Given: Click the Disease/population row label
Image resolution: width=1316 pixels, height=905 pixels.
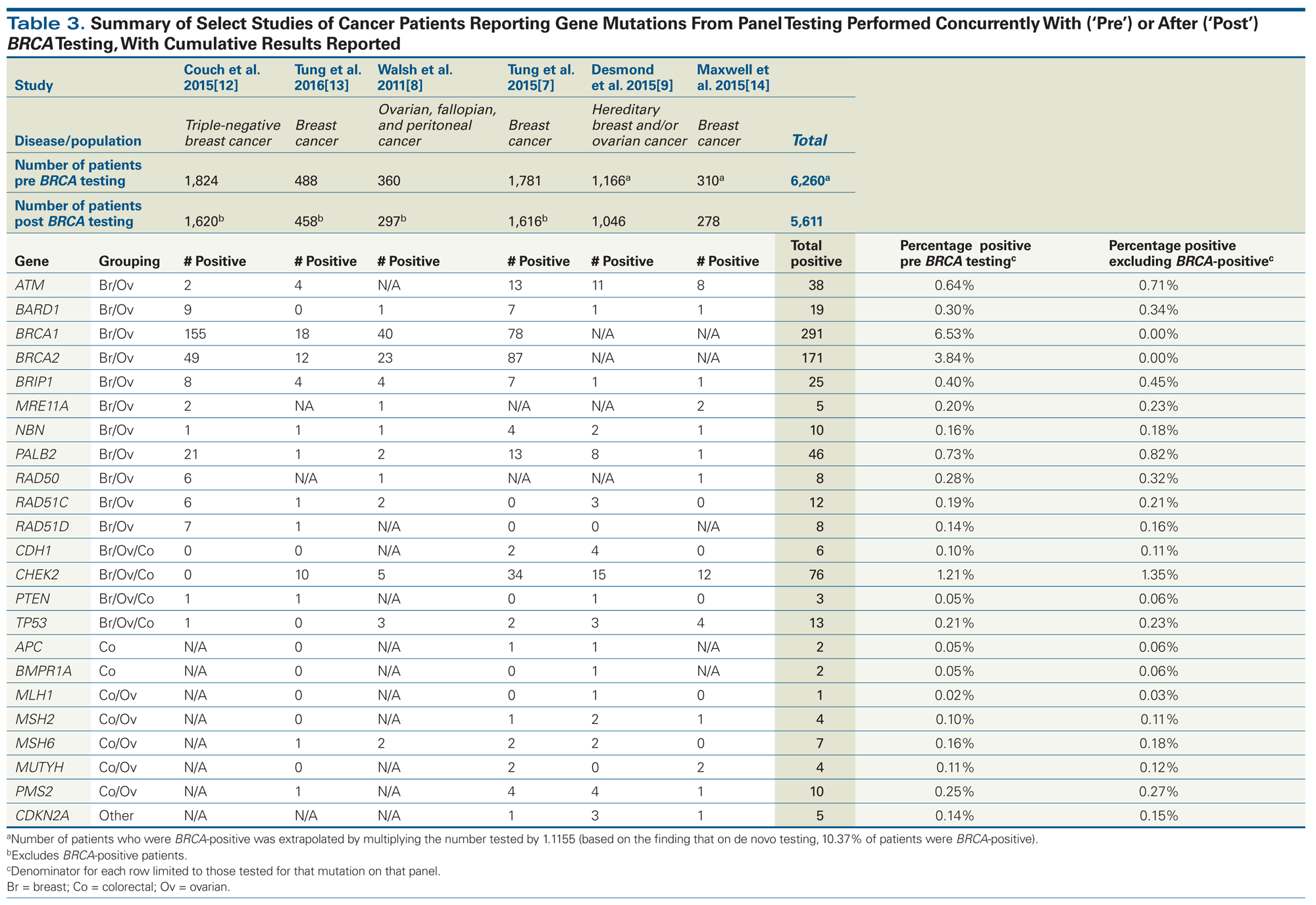Looking at the screenshot, I should (78, 141).
